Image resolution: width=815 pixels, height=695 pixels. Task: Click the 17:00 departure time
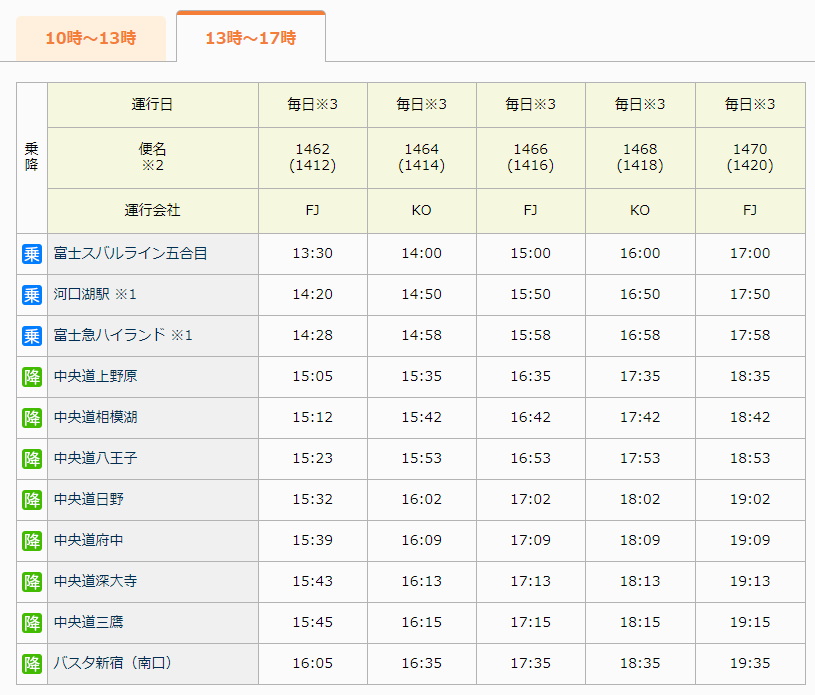(750, 254)
